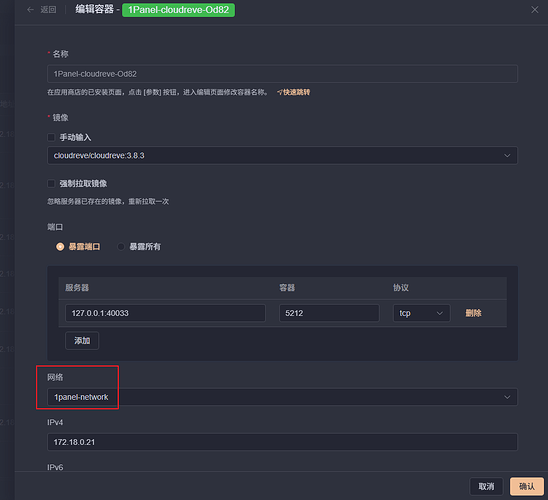Enable the 强制拉取镜像 checkbox
Viewport: 548px width, 500px height.
click(x=51, y=183)
